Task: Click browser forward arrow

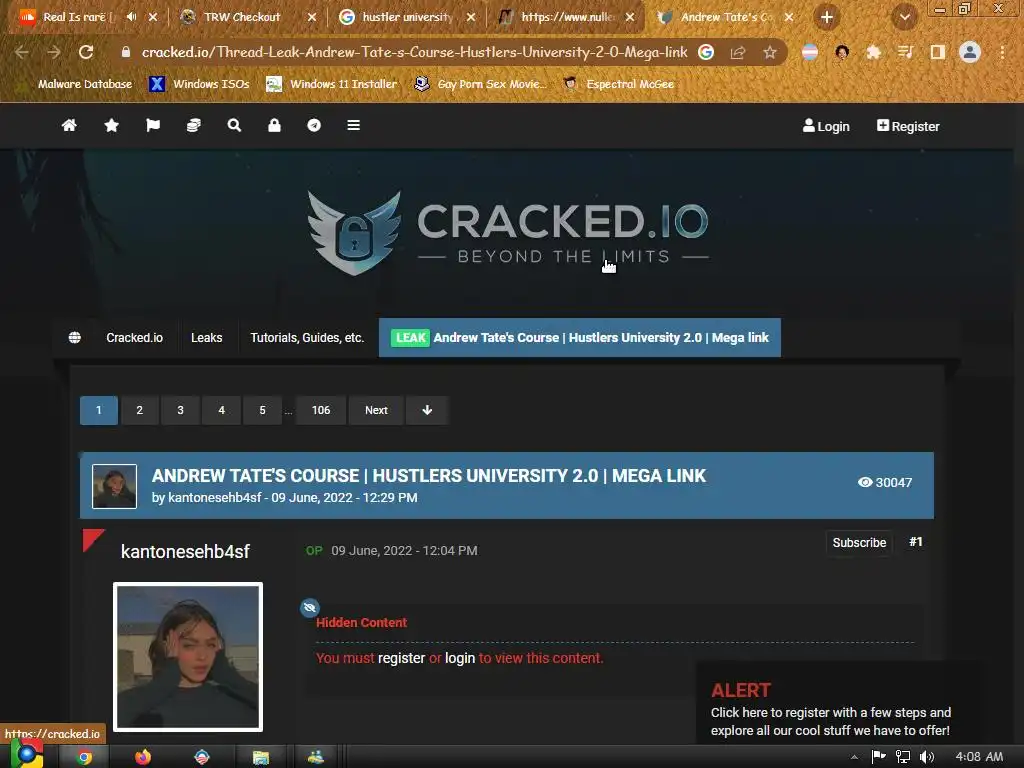Action: point(54,52)
